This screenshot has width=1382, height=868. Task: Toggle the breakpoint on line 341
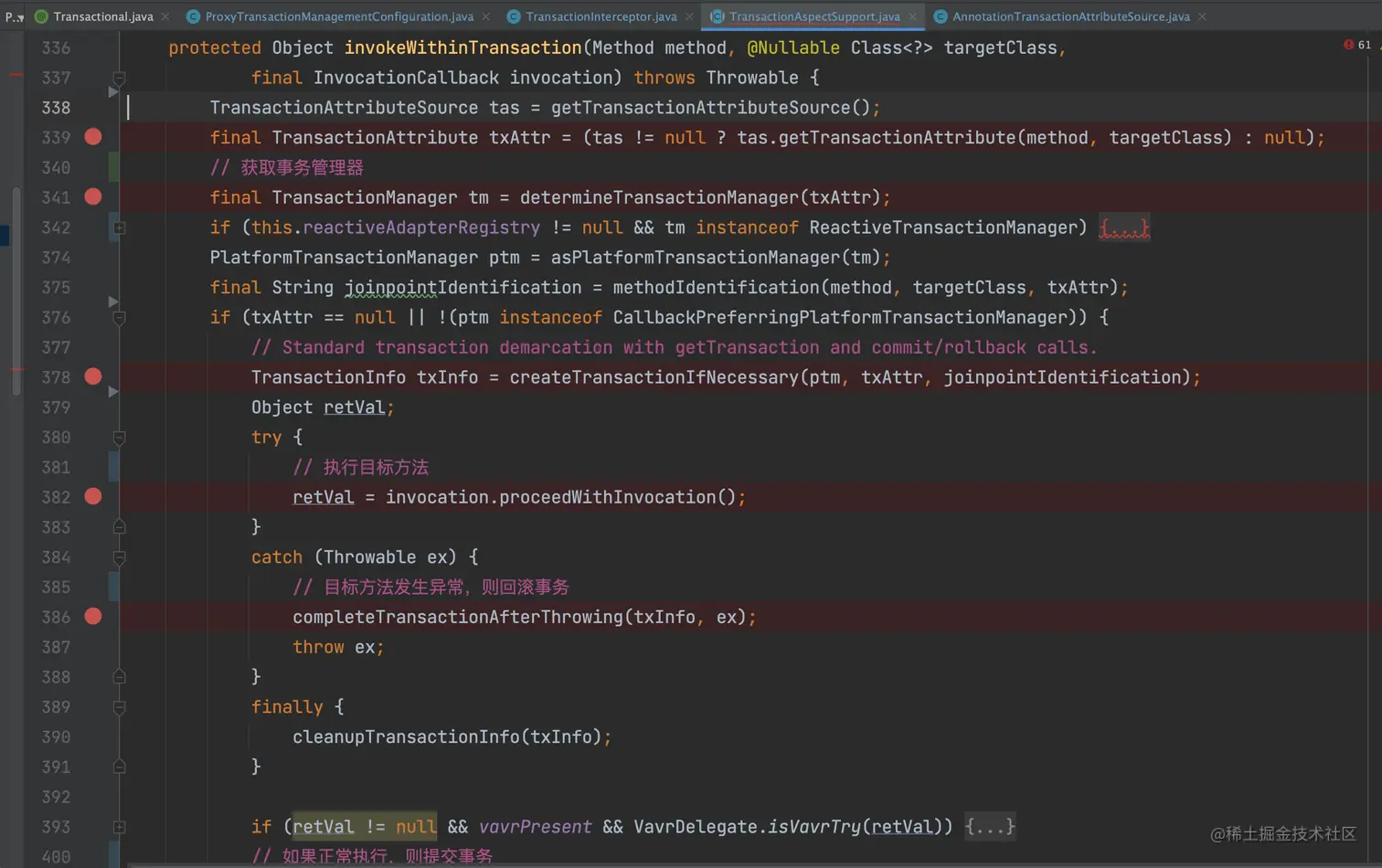(x=93, y=196)
